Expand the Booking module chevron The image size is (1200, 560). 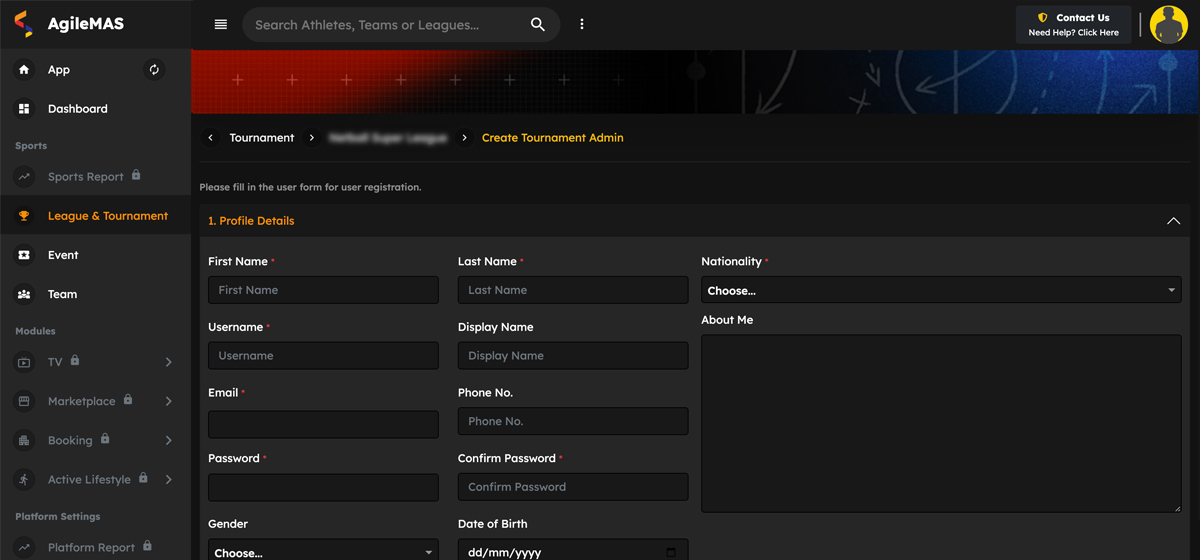(x=168, y=440)
